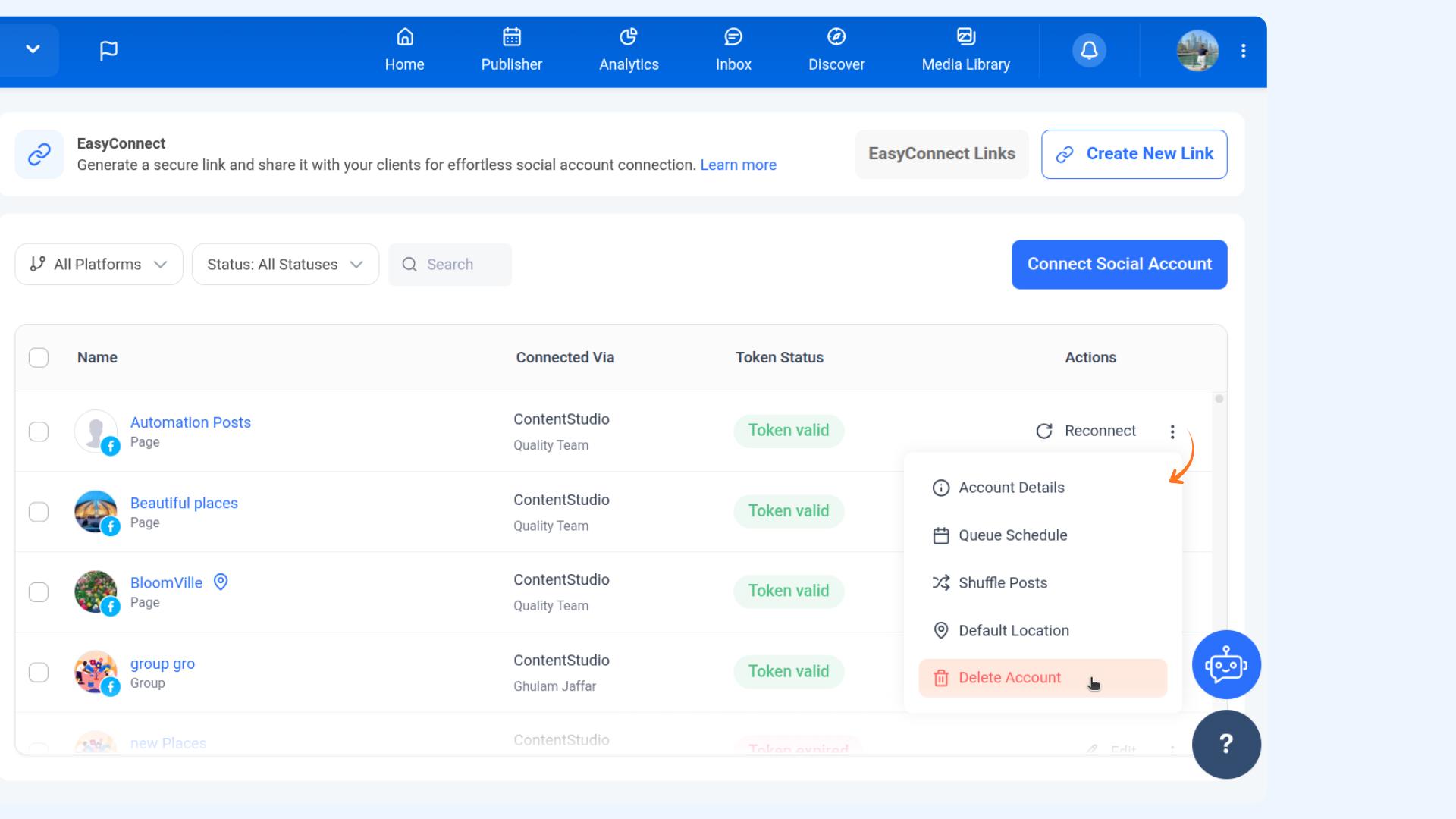Open Automation Posts row three-dot menu
Screen dimensions: 1456x819
[x=1172, y=431]
